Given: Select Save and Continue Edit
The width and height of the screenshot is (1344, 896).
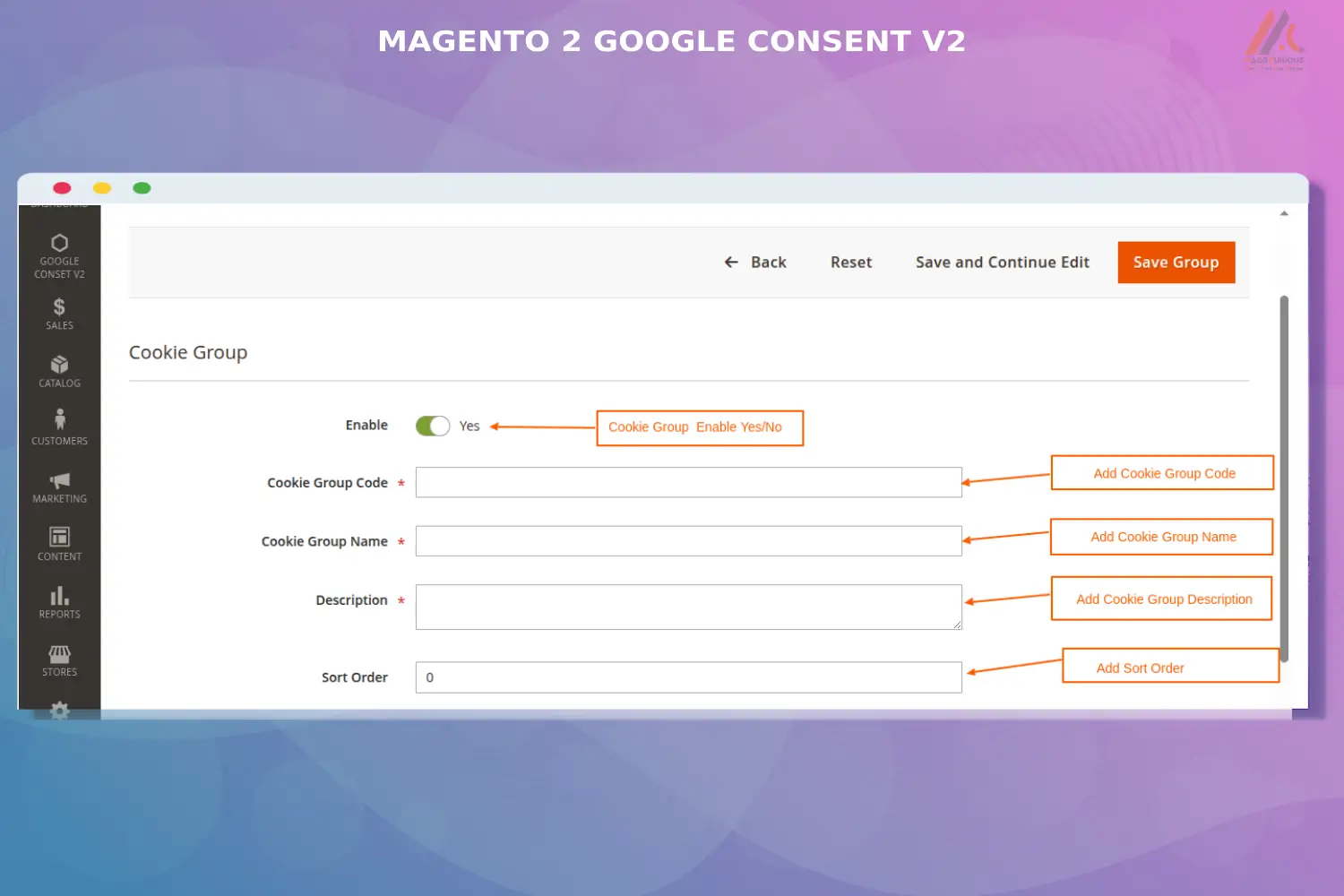Looking at the screenshot, I should pyautogui.click(x=1002, y=262).
